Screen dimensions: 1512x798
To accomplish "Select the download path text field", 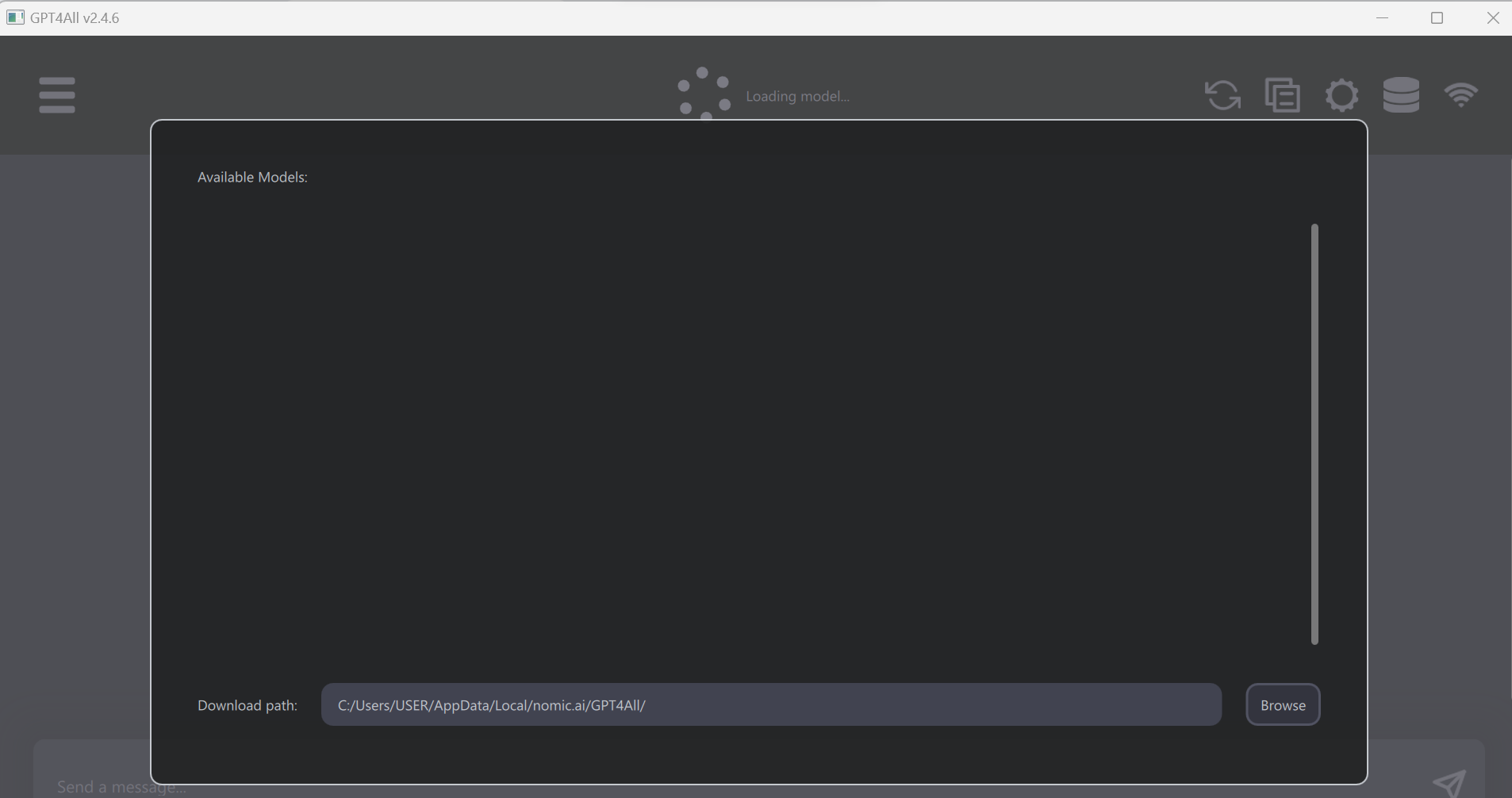I will [x=770, y=704].
